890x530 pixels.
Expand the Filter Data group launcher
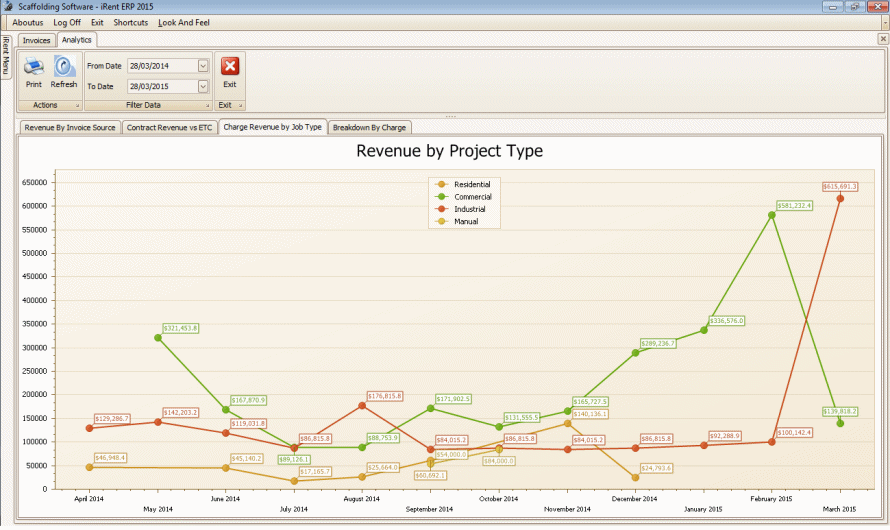click(208, 106)
